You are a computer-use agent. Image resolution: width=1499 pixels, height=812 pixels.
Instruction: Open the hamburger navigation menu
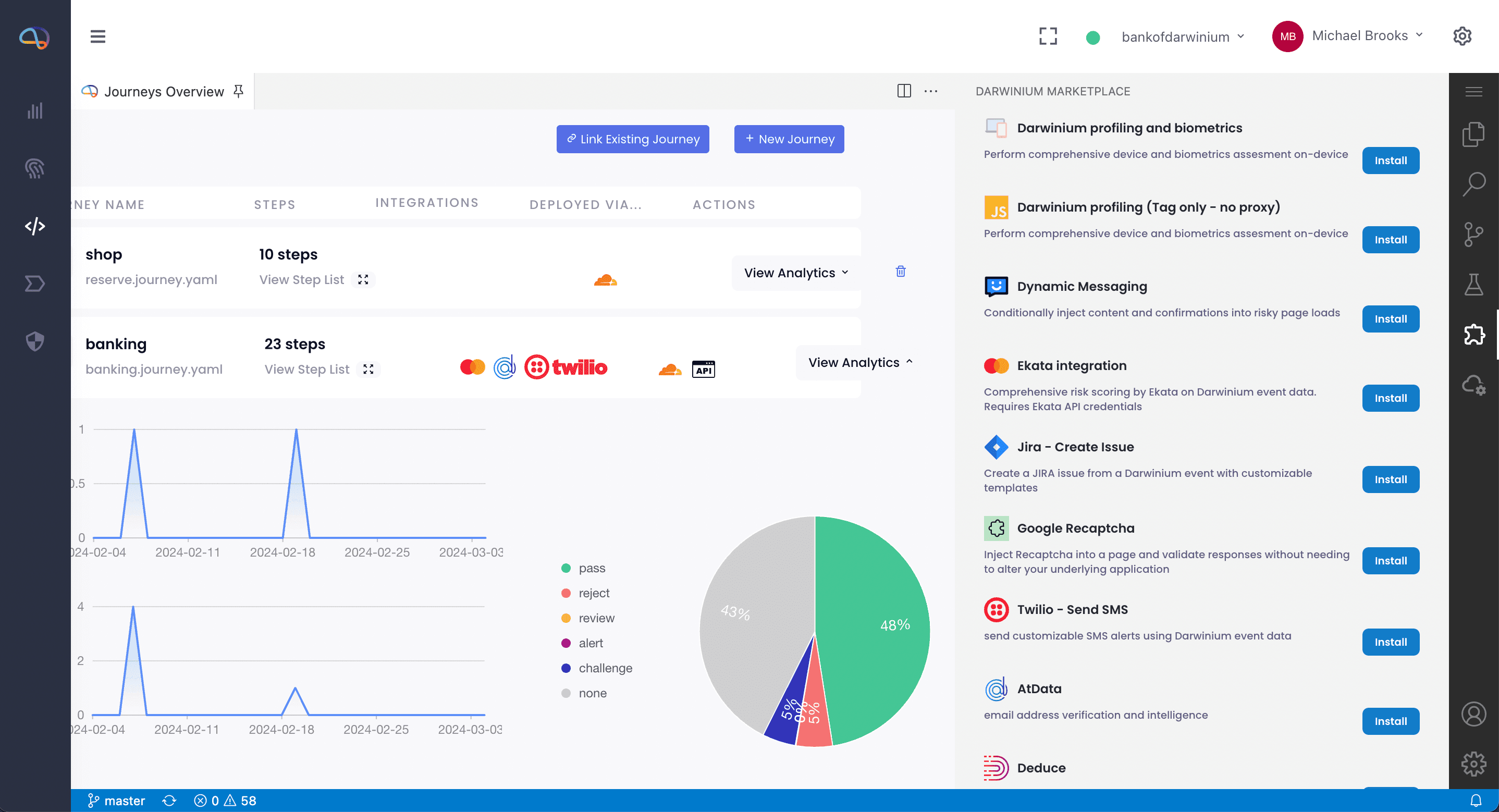tap(98, 36)
